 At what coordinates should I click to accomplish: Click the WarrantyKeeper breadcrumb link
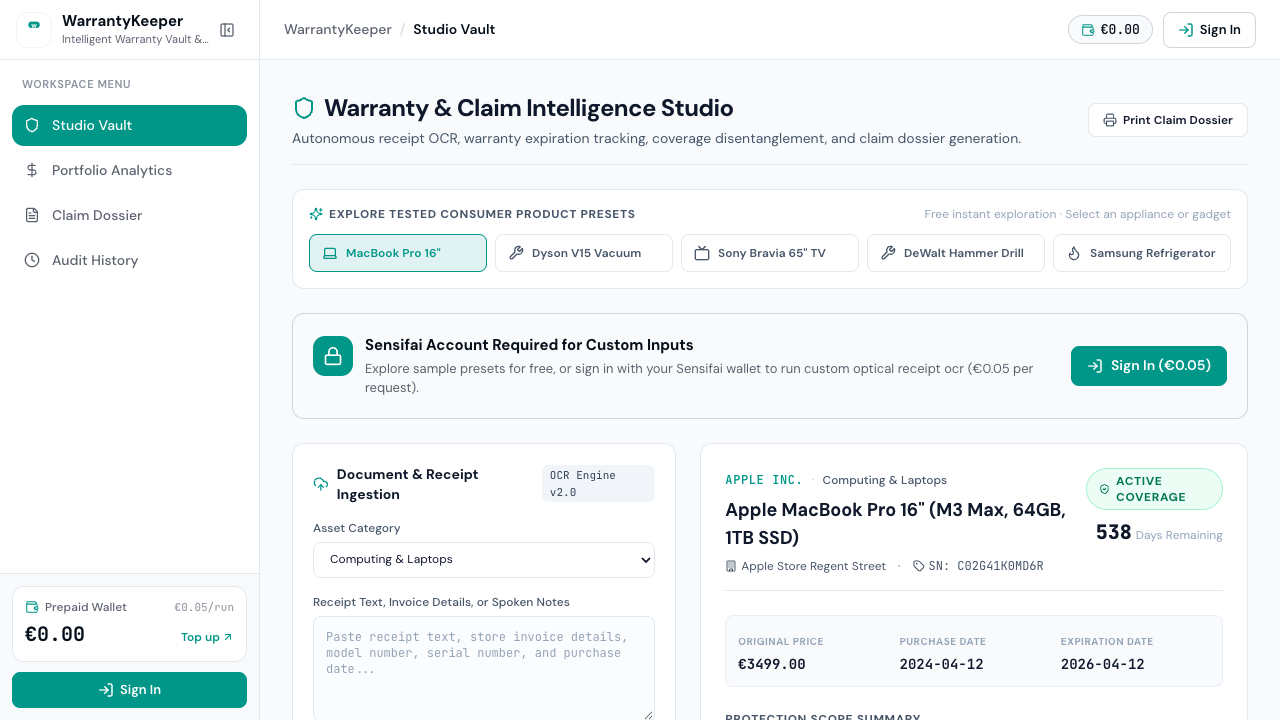[338, 30]
